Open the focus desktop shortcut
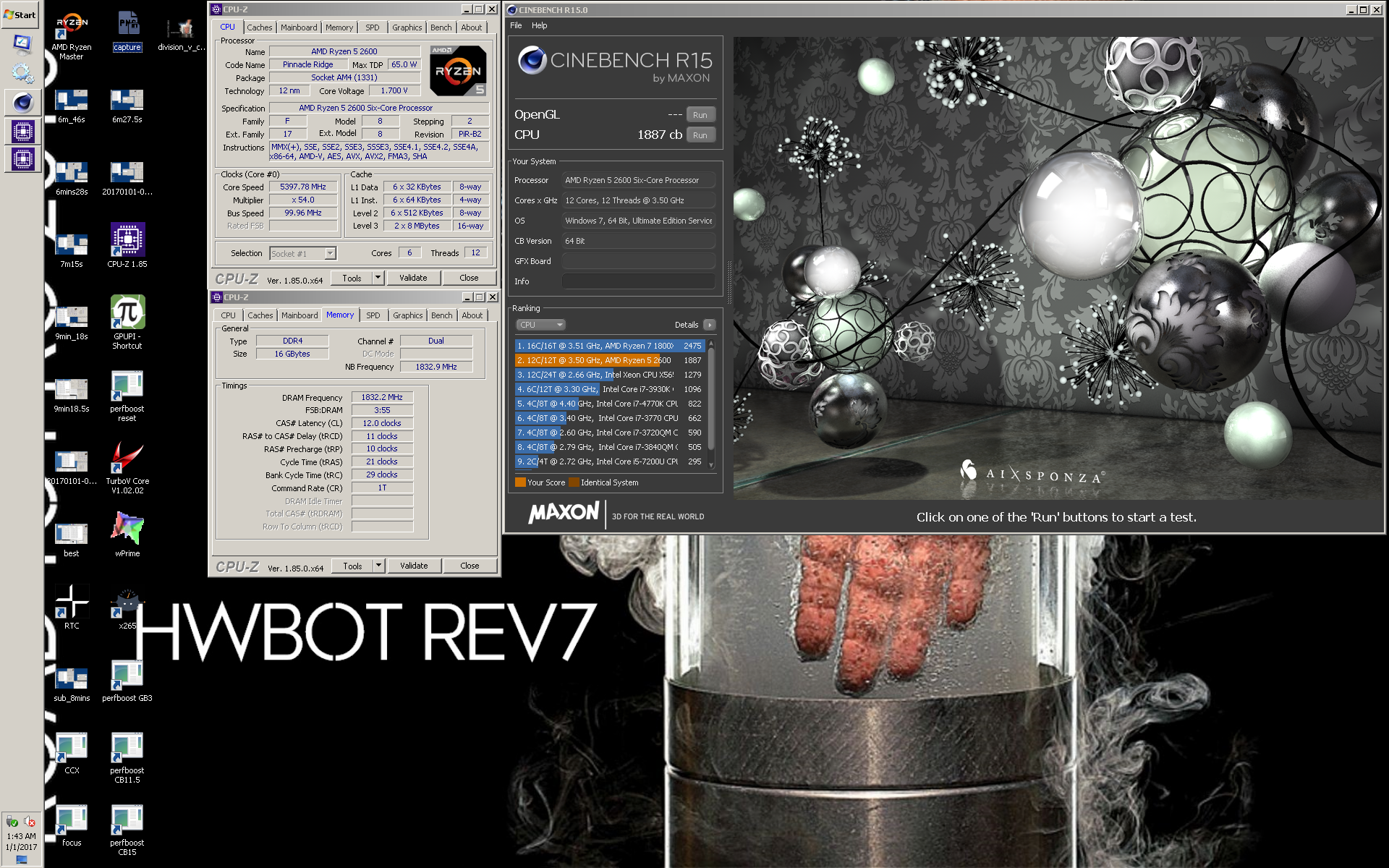The width and height of the screenshot is (1389, 868). [71, 825]
